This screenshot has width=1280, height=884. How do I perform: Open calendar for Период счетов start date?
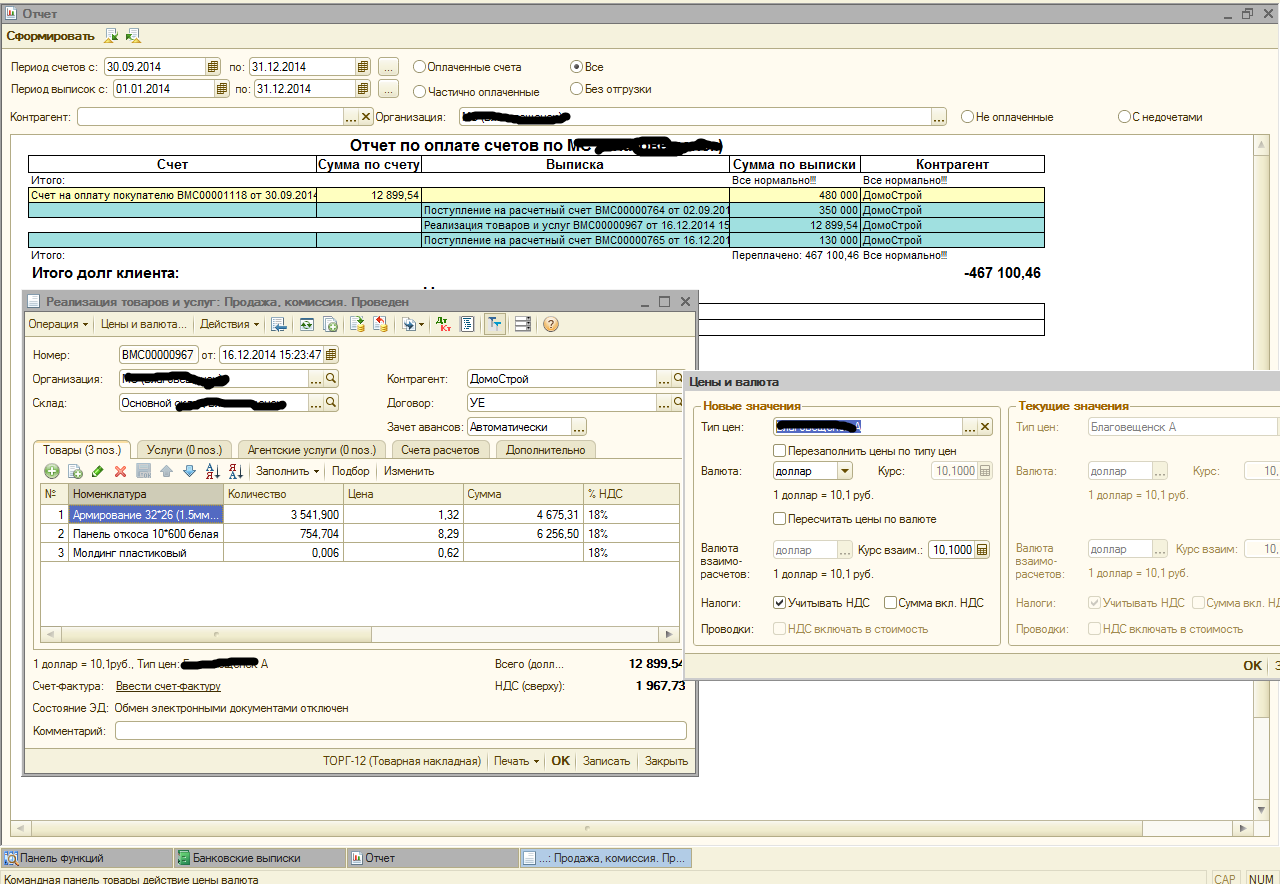tap(212, 67)
